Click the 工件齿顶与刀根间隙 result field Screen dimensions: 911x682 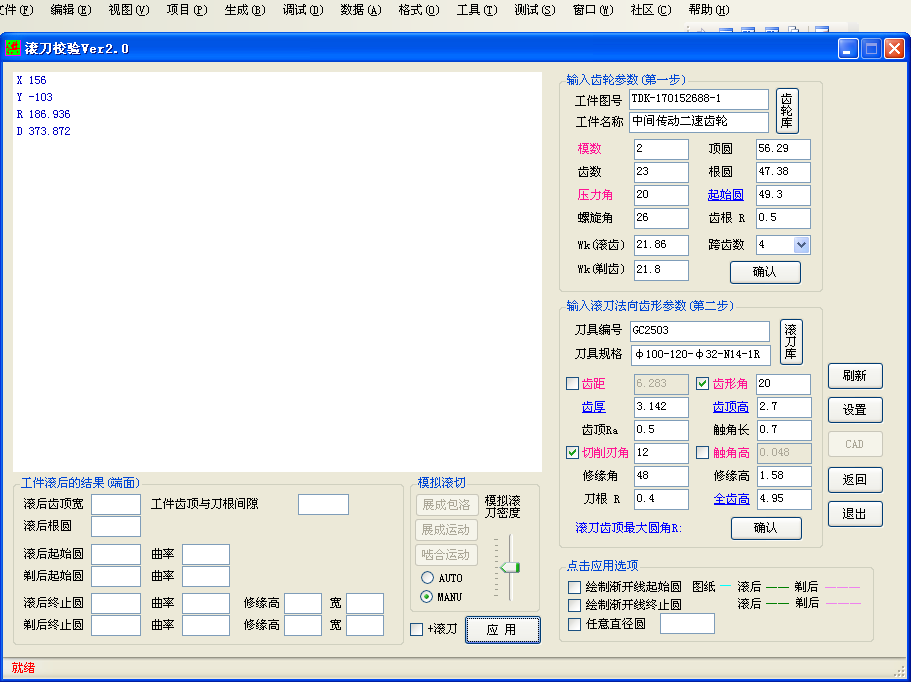click(323, 504)
